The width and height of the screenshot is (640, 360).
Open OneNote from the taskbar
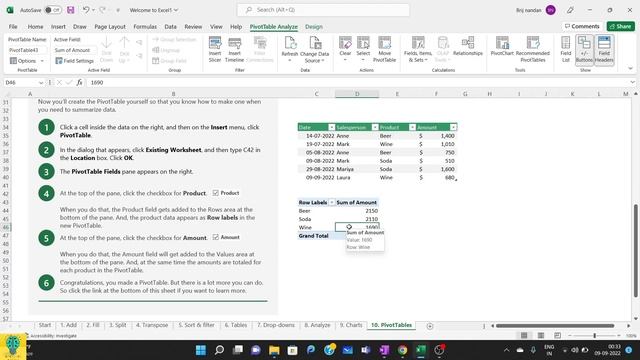click(x=384, y=350)
